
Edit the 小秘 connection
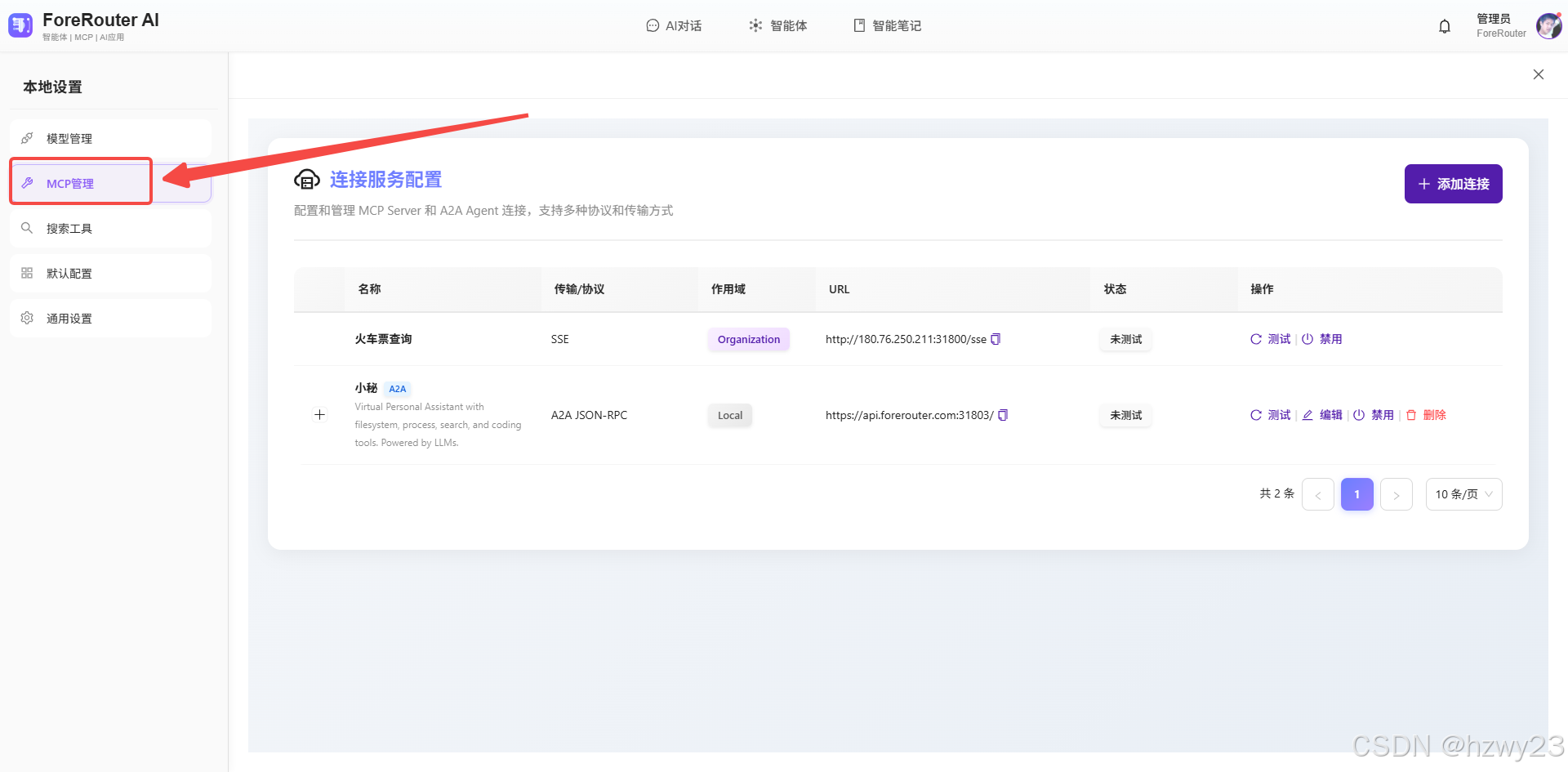point(1322,415)
